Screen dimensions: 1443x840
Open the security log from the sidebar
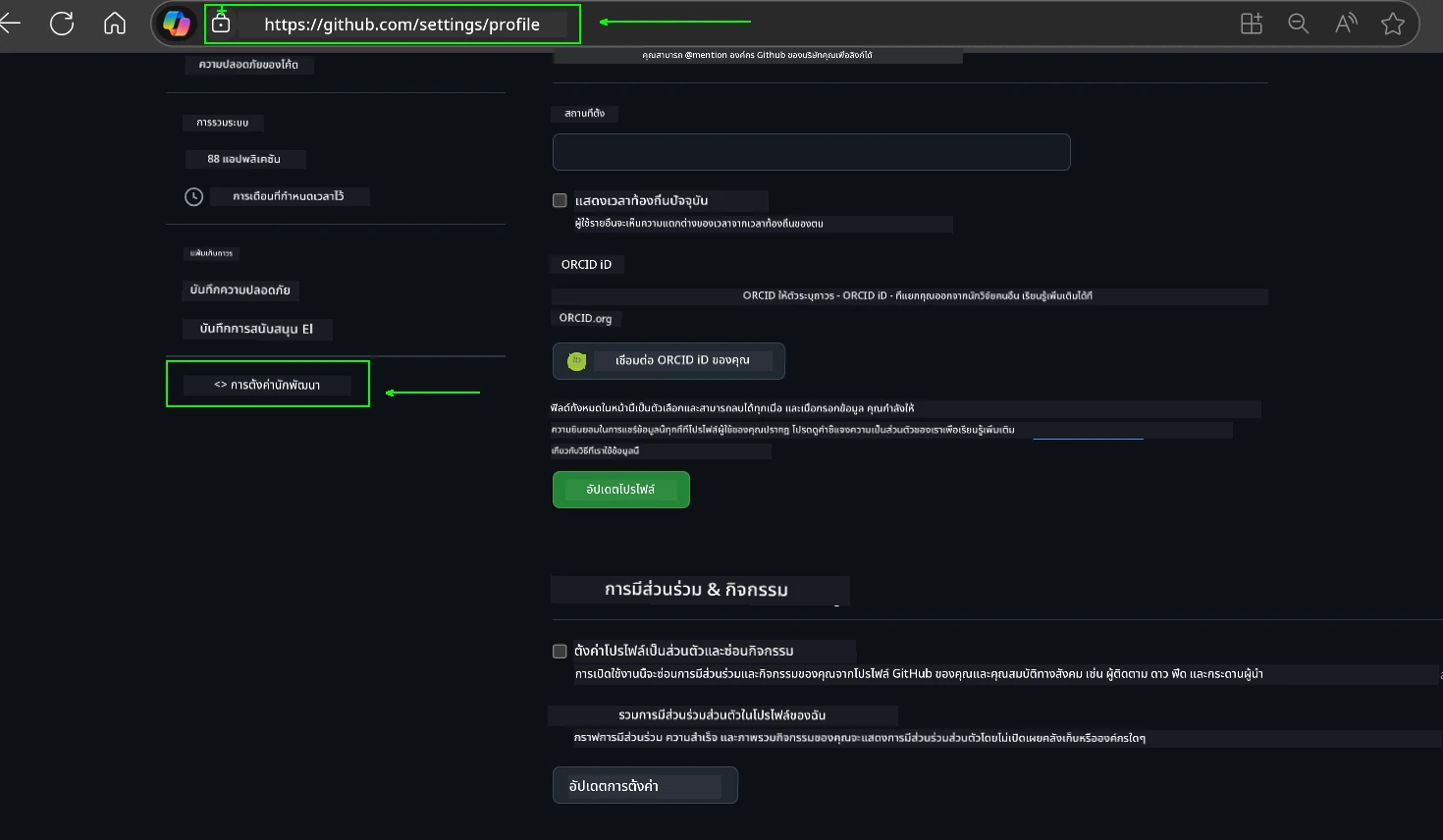[x=240, y=290]
